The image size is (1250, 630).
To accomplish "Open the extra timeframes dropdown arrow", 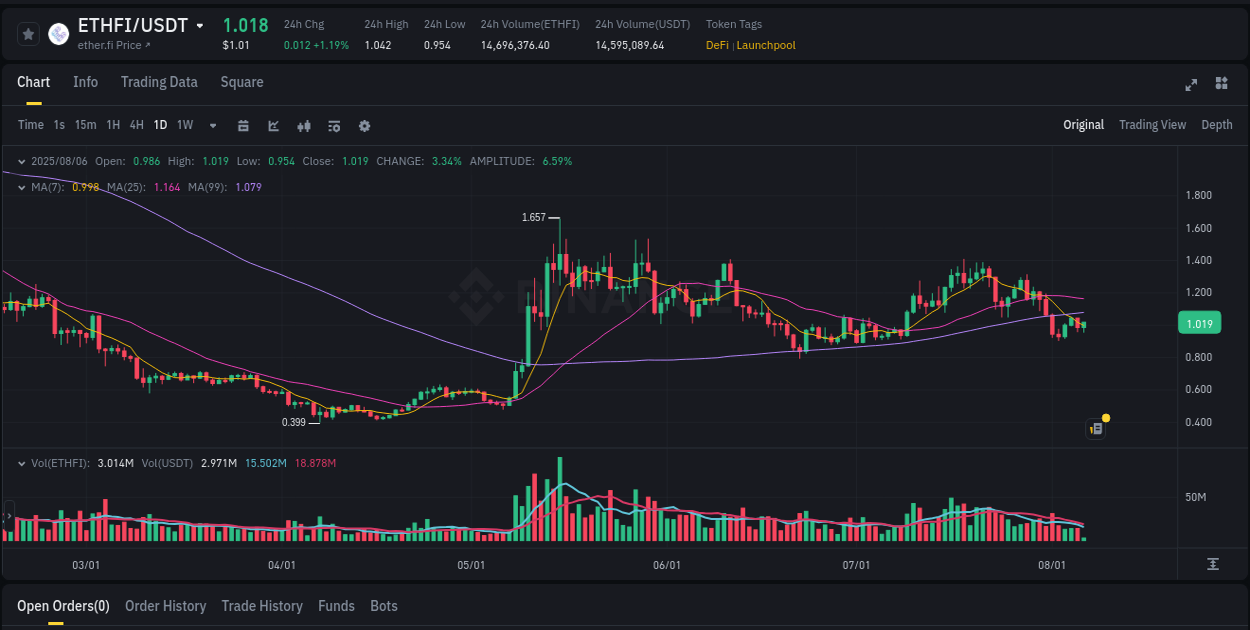I will (x=212, y=126).
